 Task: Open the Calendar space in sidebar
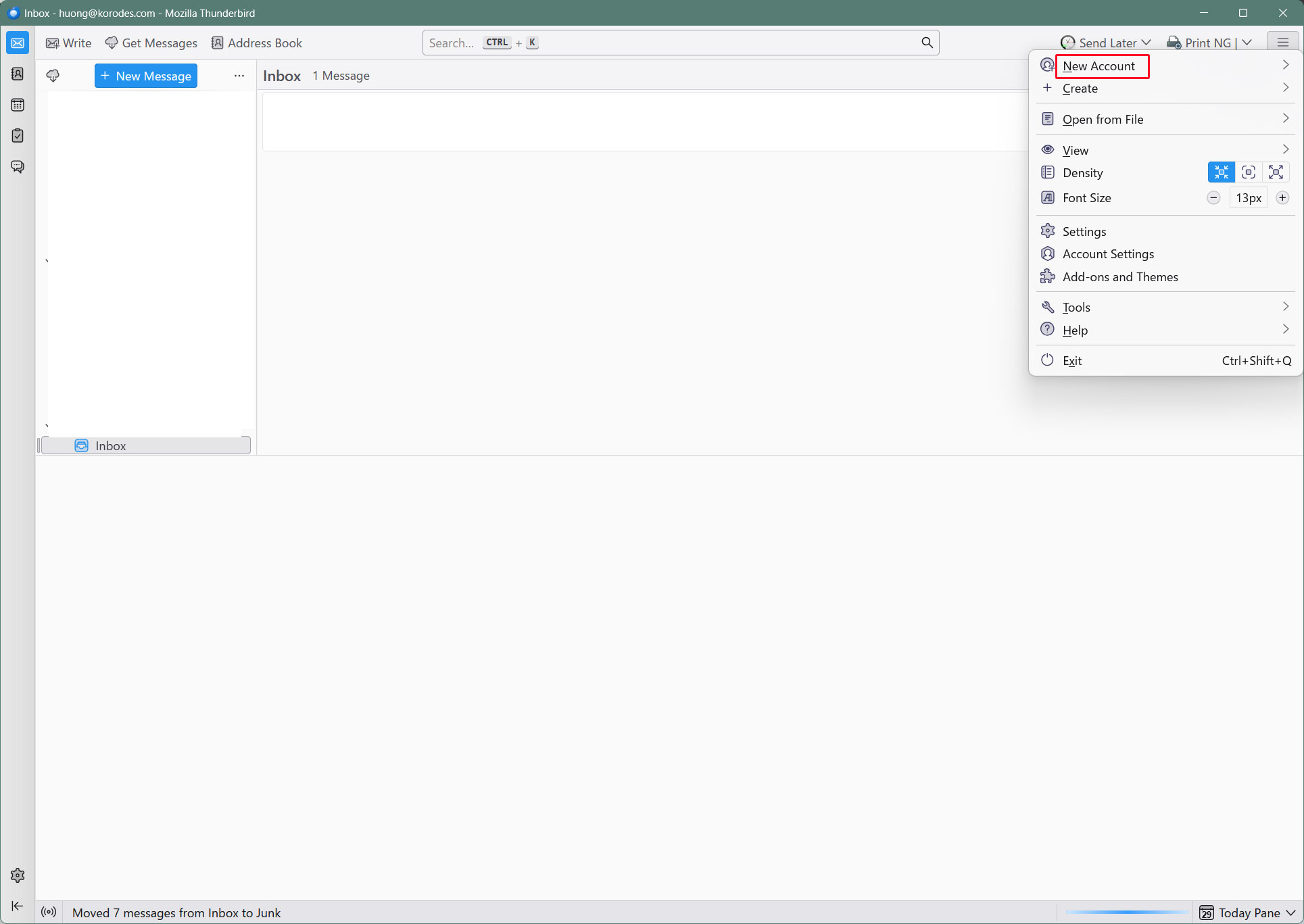(x=18, y=105)
